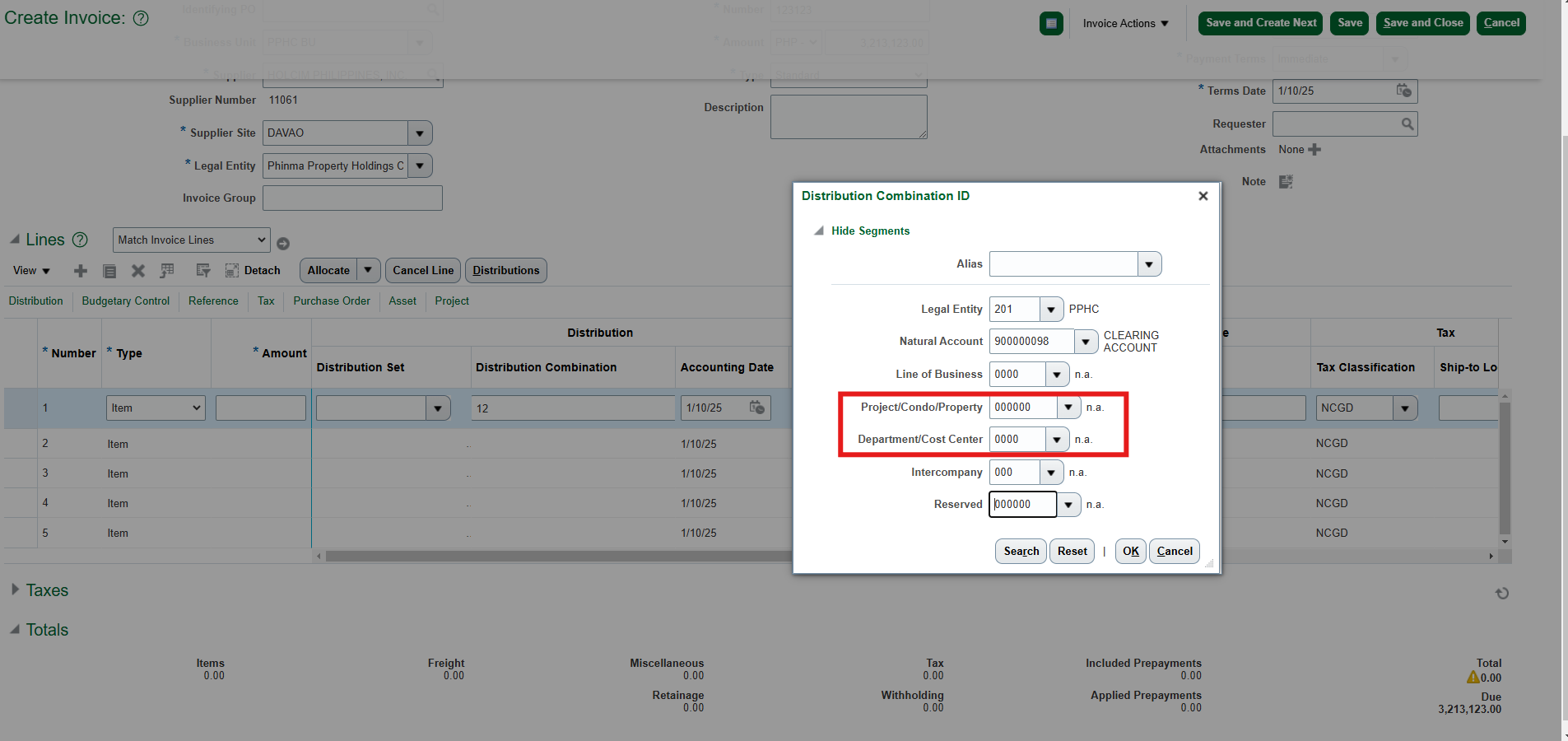Open Reserved segment dropdown
Viewport: 1568px width, 741px height.
tap(1068, 505)
